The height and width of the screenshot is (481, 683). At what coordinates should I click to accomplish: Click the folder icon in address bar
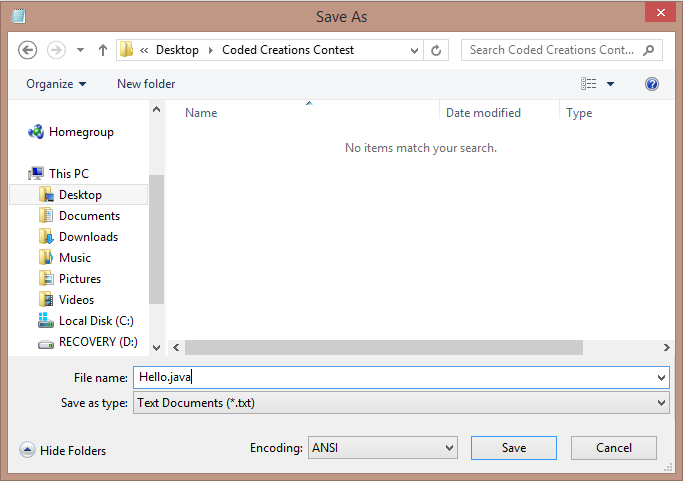[x=127, y=50]
